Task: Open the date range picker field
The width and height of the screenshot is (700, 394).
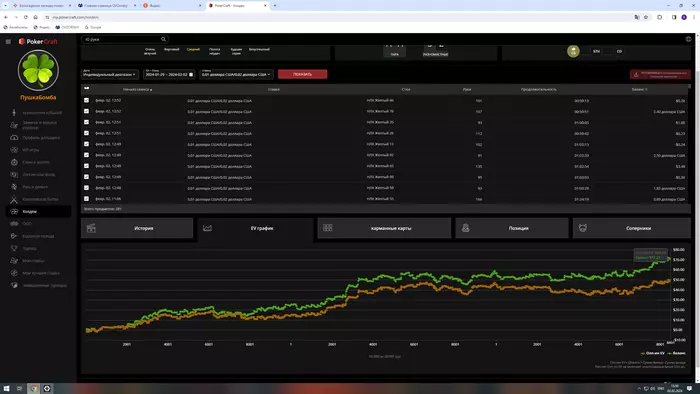Action: click(169, 74)
